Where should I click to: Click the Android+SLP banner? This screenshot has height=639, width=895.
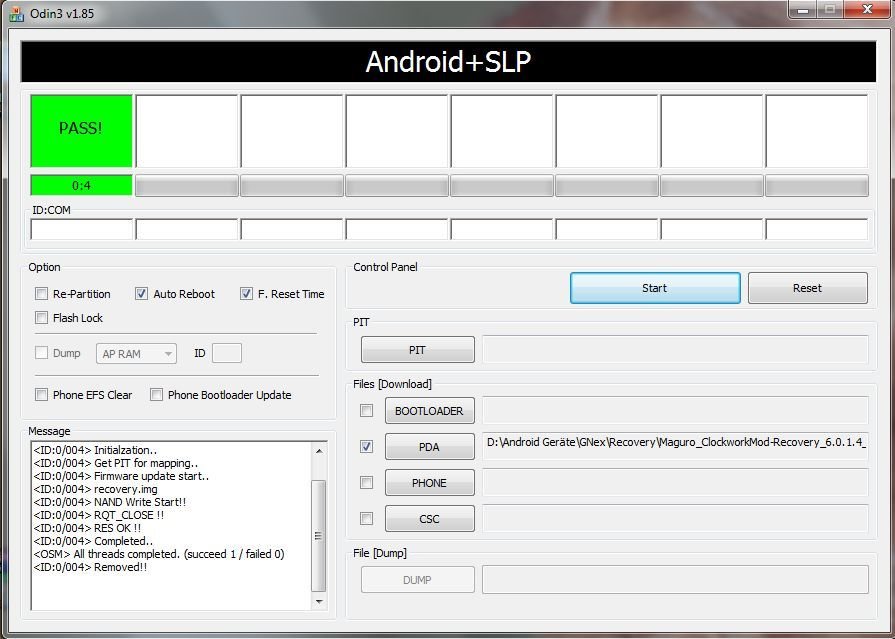coord(448,62)
